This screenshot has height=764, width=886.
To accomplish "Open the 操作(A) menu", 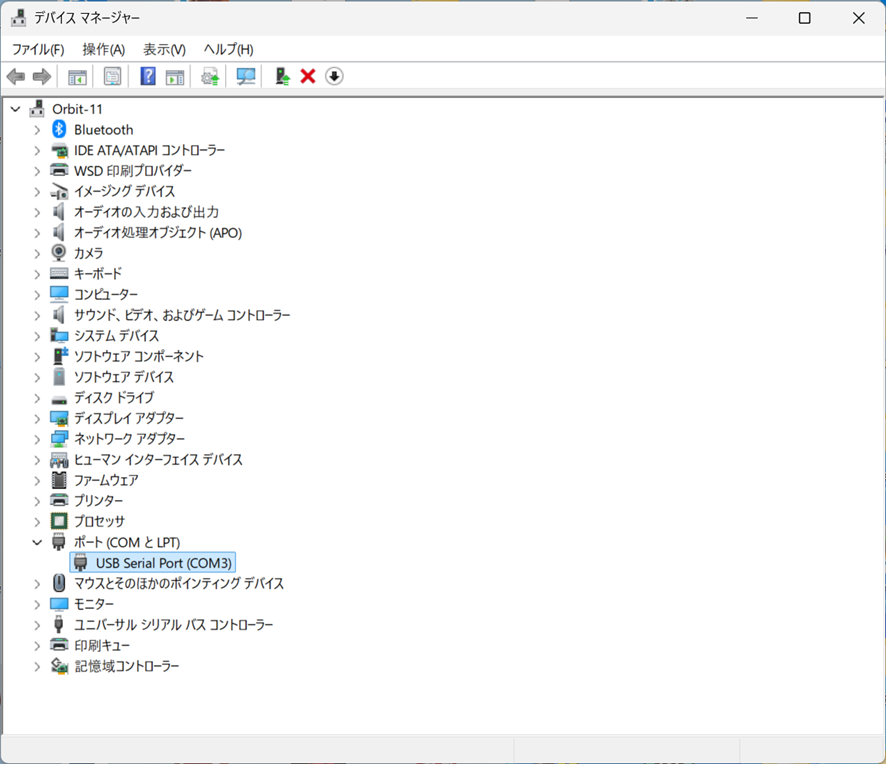I will click(x=103, y=49).
